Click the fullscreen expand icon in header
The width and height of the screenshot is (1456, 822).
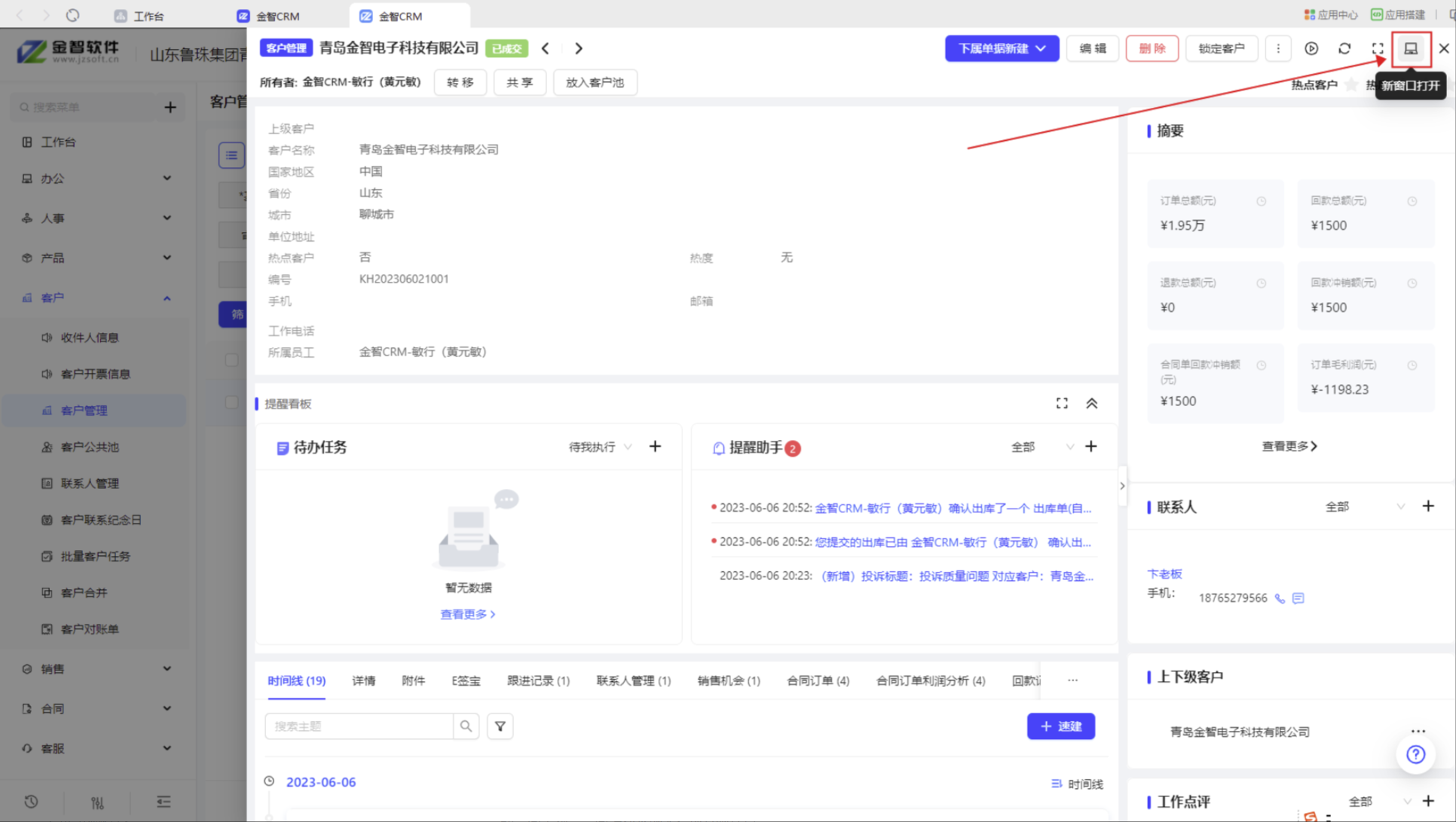[1377, 48]
